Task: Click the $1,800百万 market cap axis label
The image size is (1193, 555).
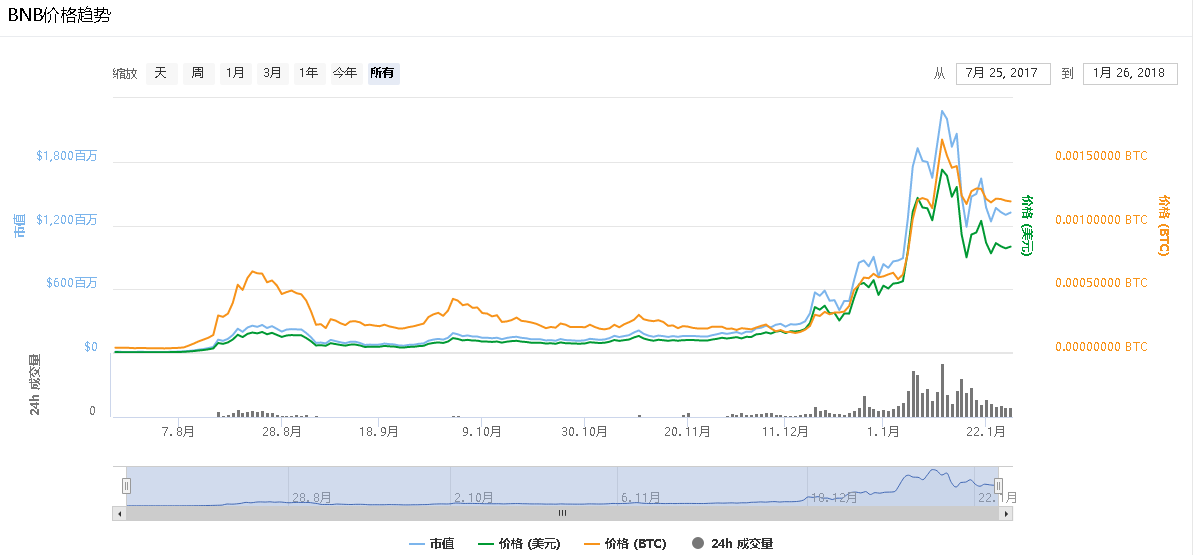Action: pyautogui.click(x=67, y=156)
